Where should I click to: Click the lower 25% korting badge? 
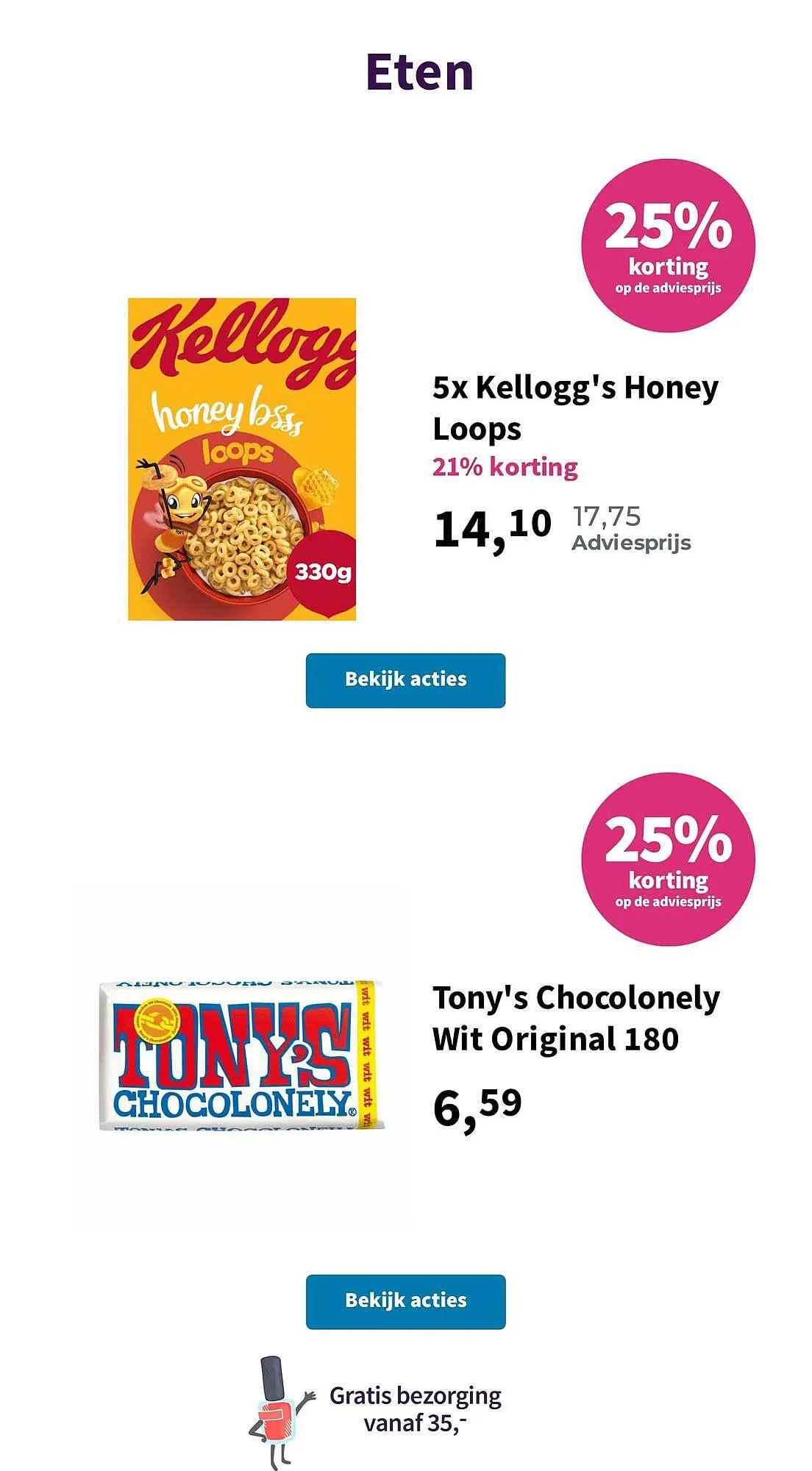pos(668,859)
